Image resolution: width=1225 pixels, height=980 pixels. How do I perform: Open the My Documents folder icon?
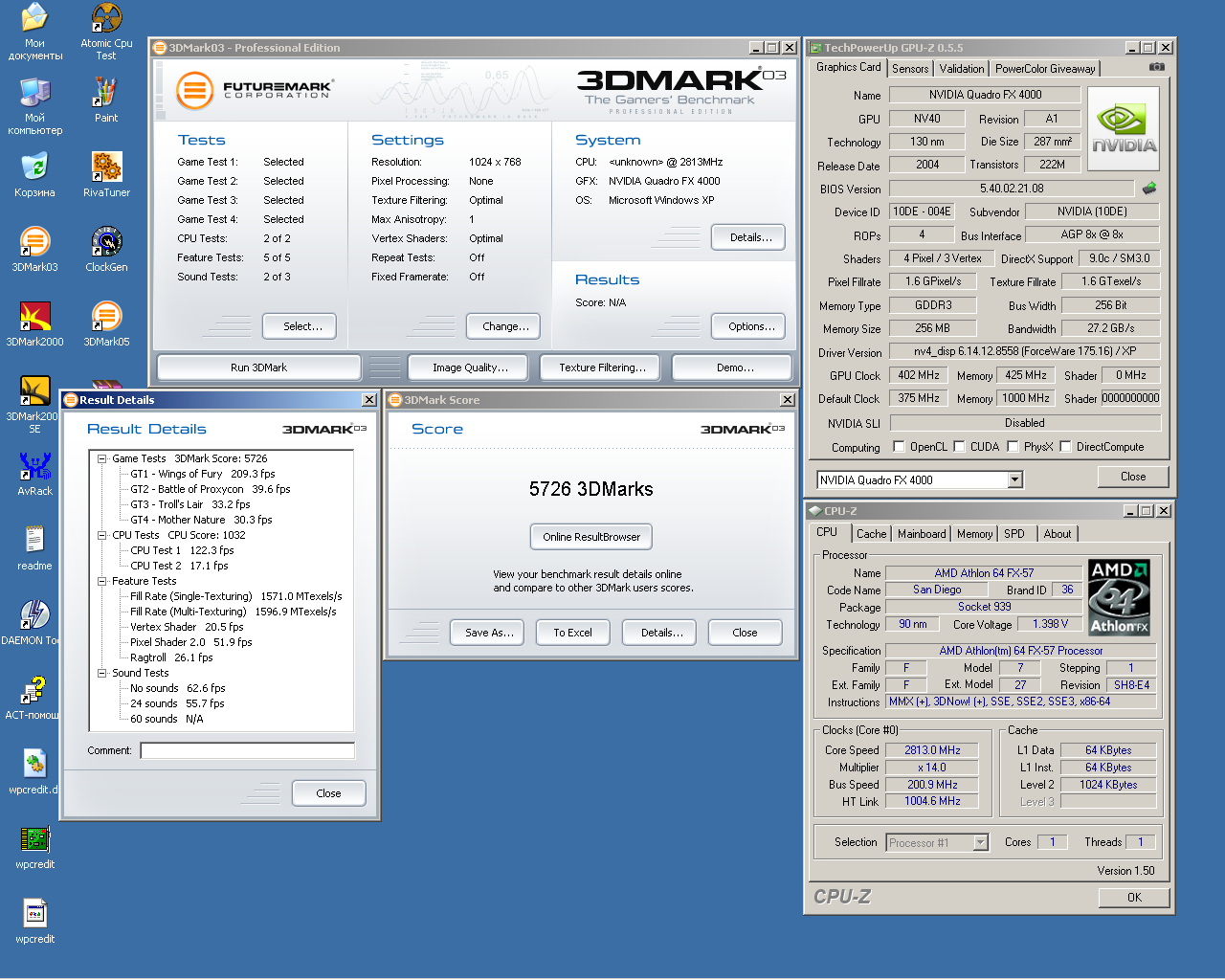pyautogui.click(x=34, y=32)
